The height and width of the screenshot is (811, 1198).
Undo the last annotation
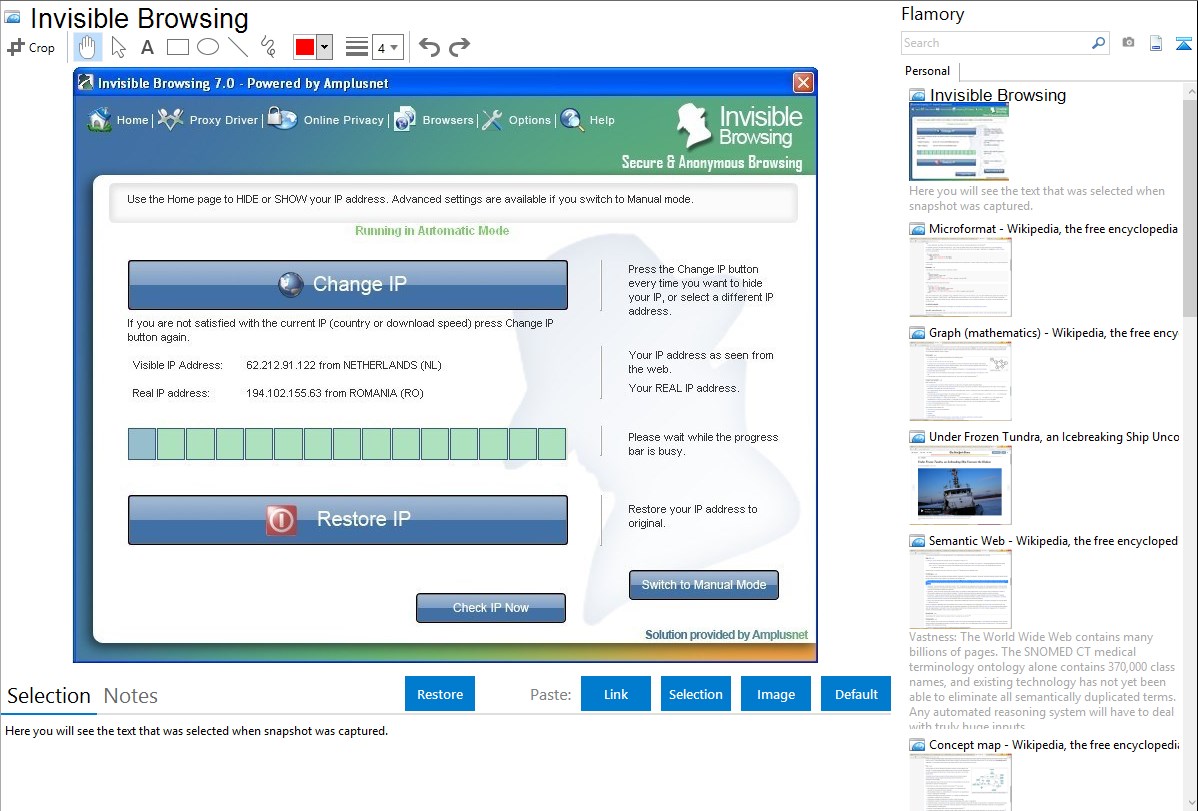tap(429, 47)
